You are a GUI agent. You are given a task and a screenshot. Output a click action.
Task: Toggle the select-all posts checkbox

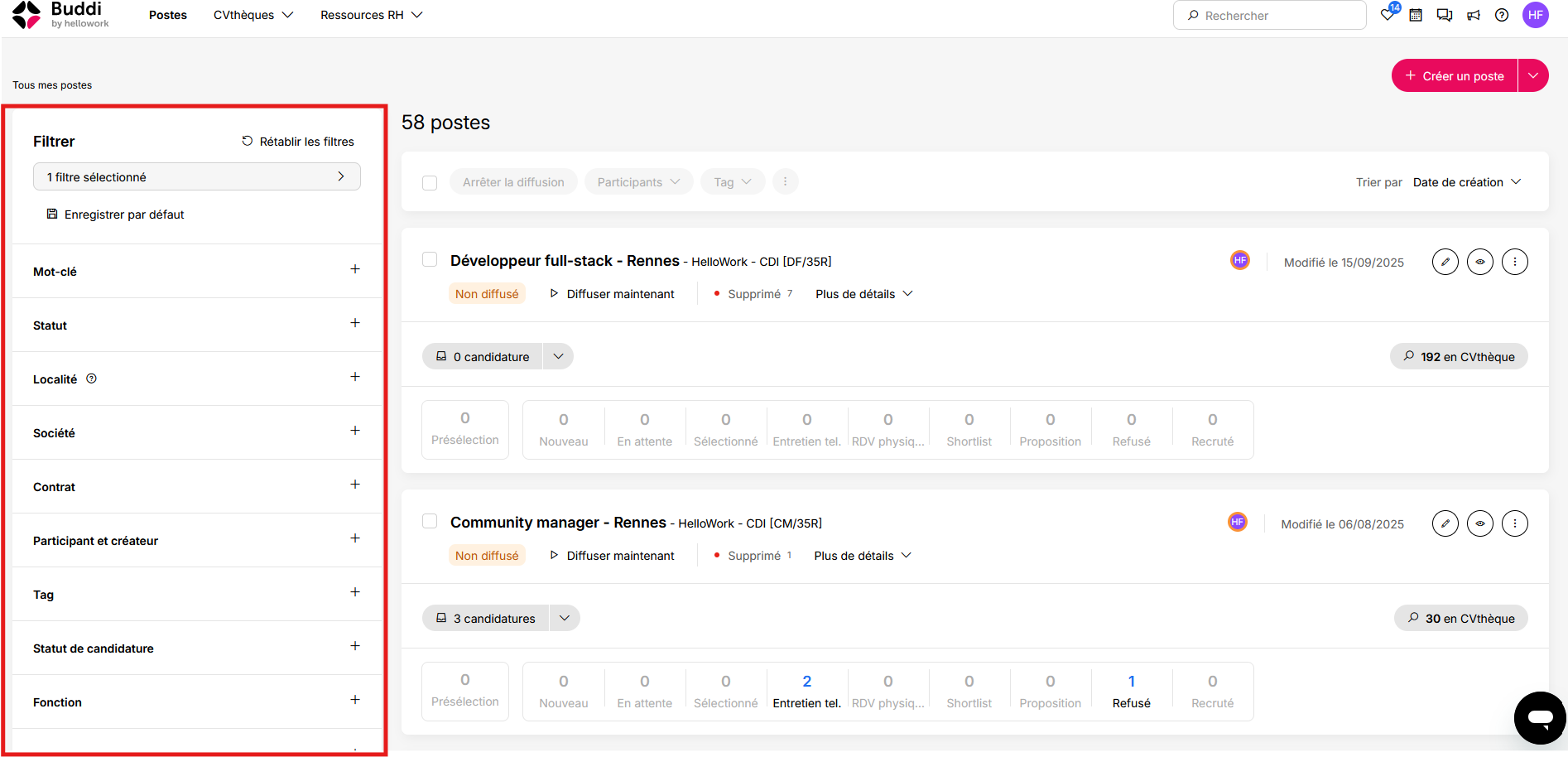click(430, 182)
